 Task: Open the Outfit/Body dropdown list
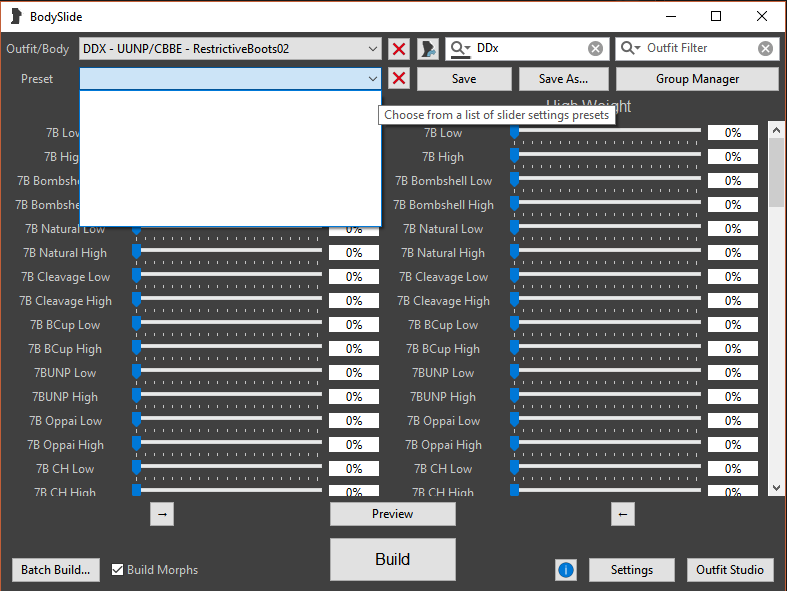pyautogui.click(x=230, y=49)
